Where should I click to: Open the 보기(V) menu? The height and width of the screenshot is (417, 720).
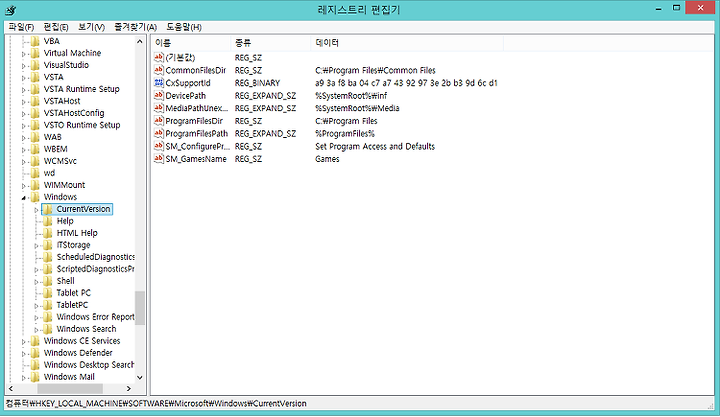(x=91, y=27)
